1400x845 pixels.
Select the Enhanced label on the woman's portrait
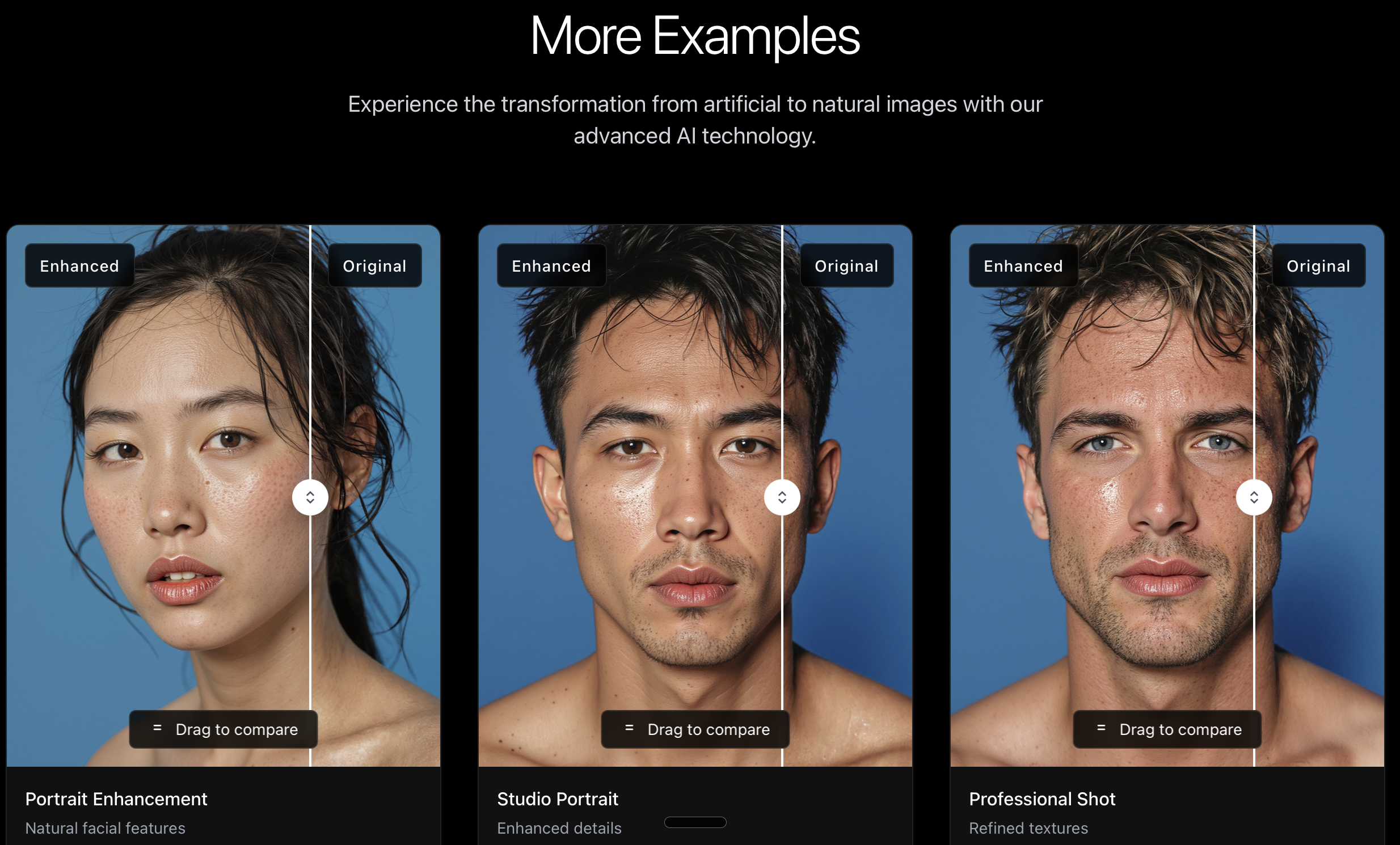click(x=79, y=266)
